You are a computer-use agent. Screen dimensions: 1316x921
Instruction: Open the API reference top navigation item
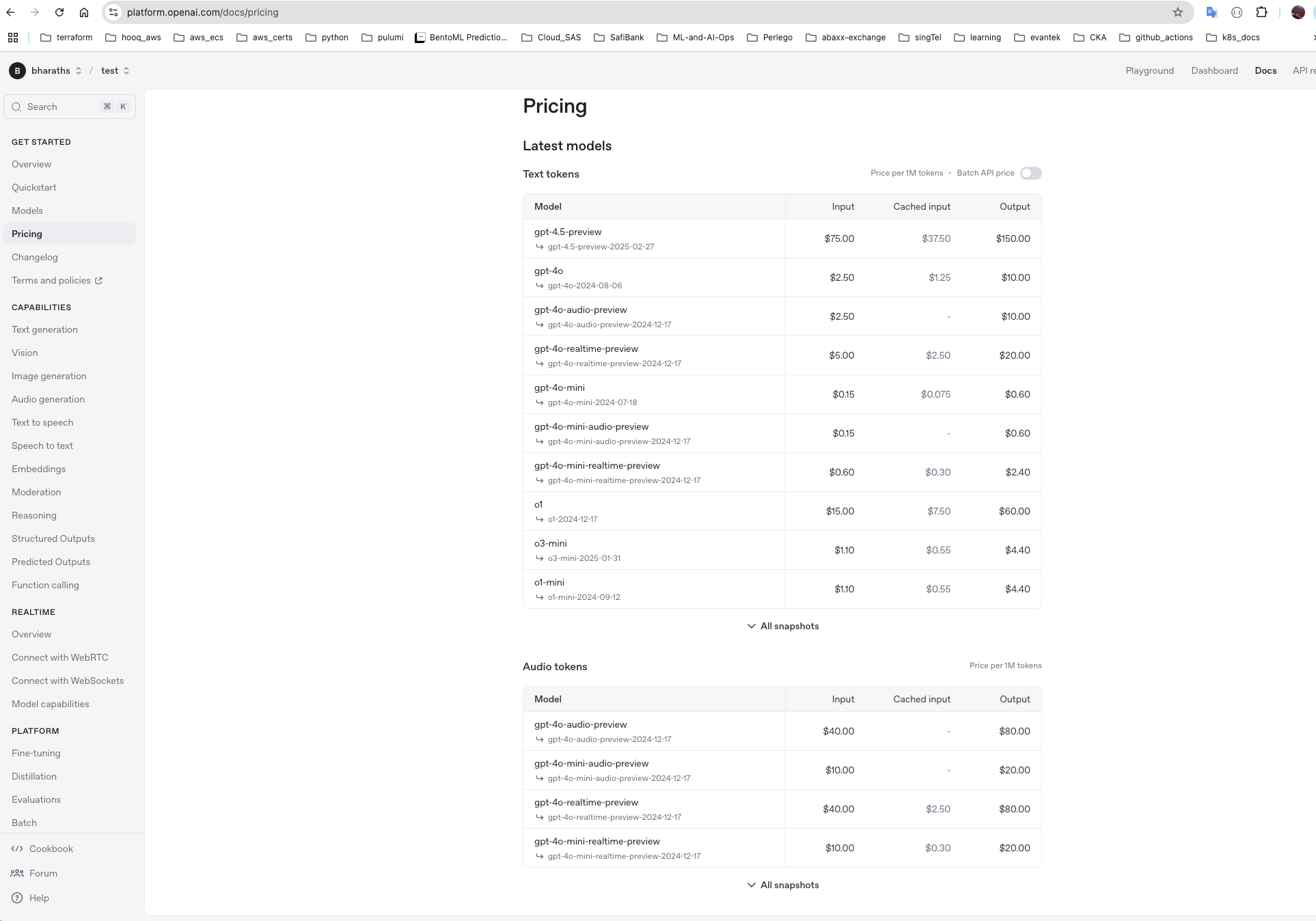tap(1304, 70)
